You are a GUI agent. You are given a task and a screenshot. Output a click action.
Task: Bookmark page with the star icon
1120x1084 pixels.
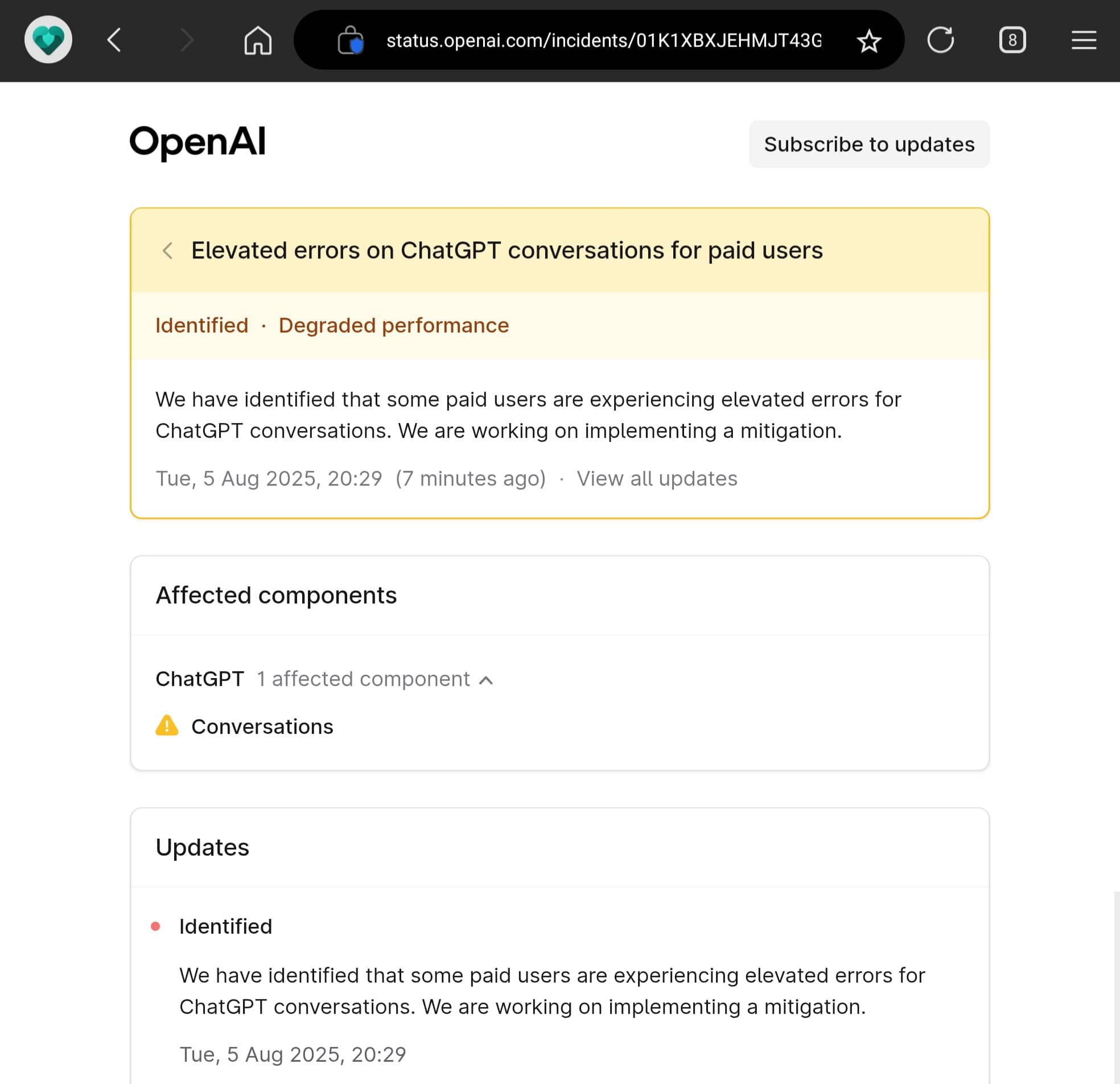coord(868,40)
